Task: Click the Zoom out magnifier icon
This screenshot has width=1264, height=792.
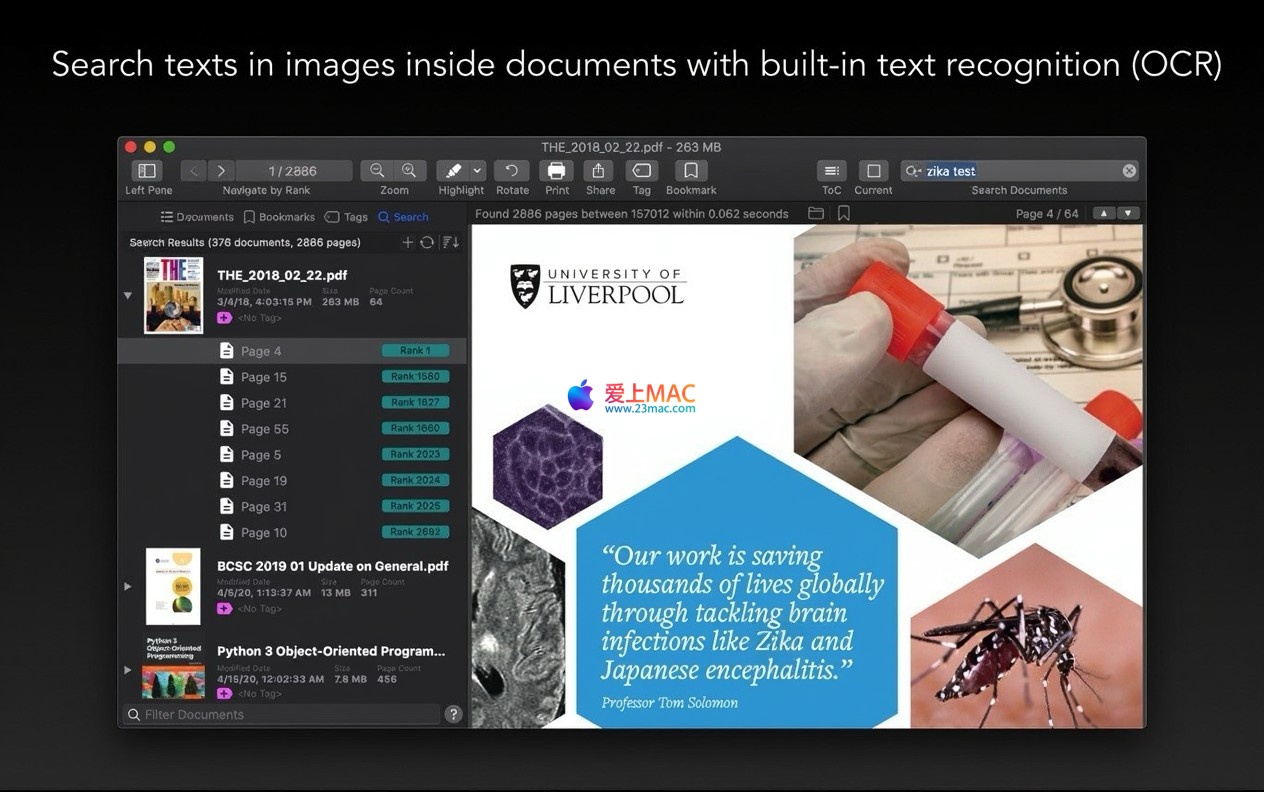Action: 377,171
